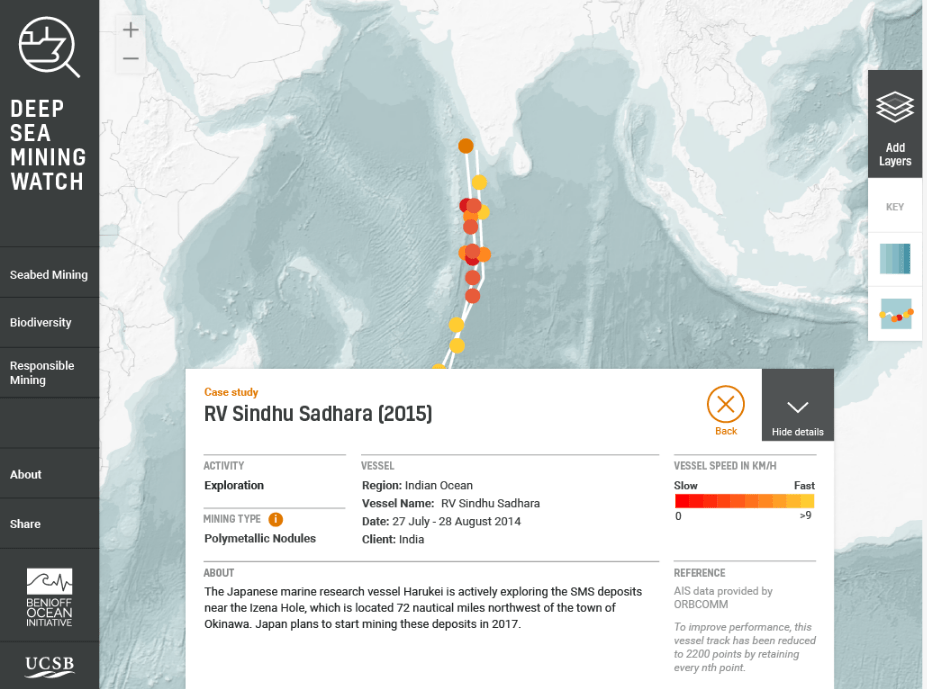The image size is (927, 689).
Task: Click the Benioff Ocean Initiative logo
Action: (49, 598)
